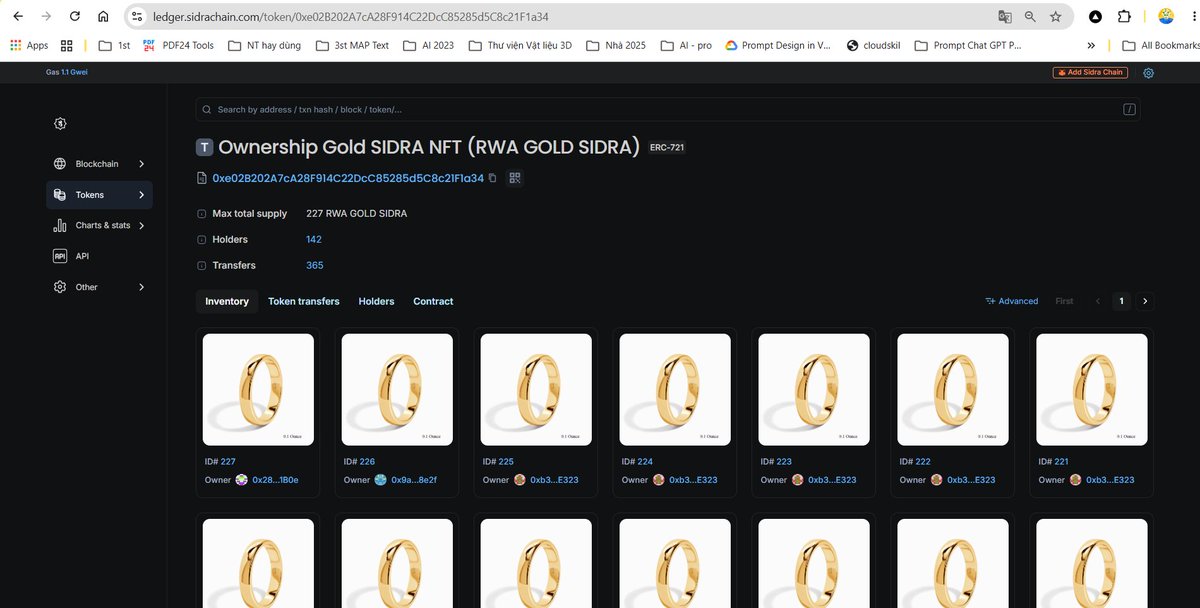The image size is (1200, 608).
Task: Open PDF24 Tools bookmark
Action: 178,45
